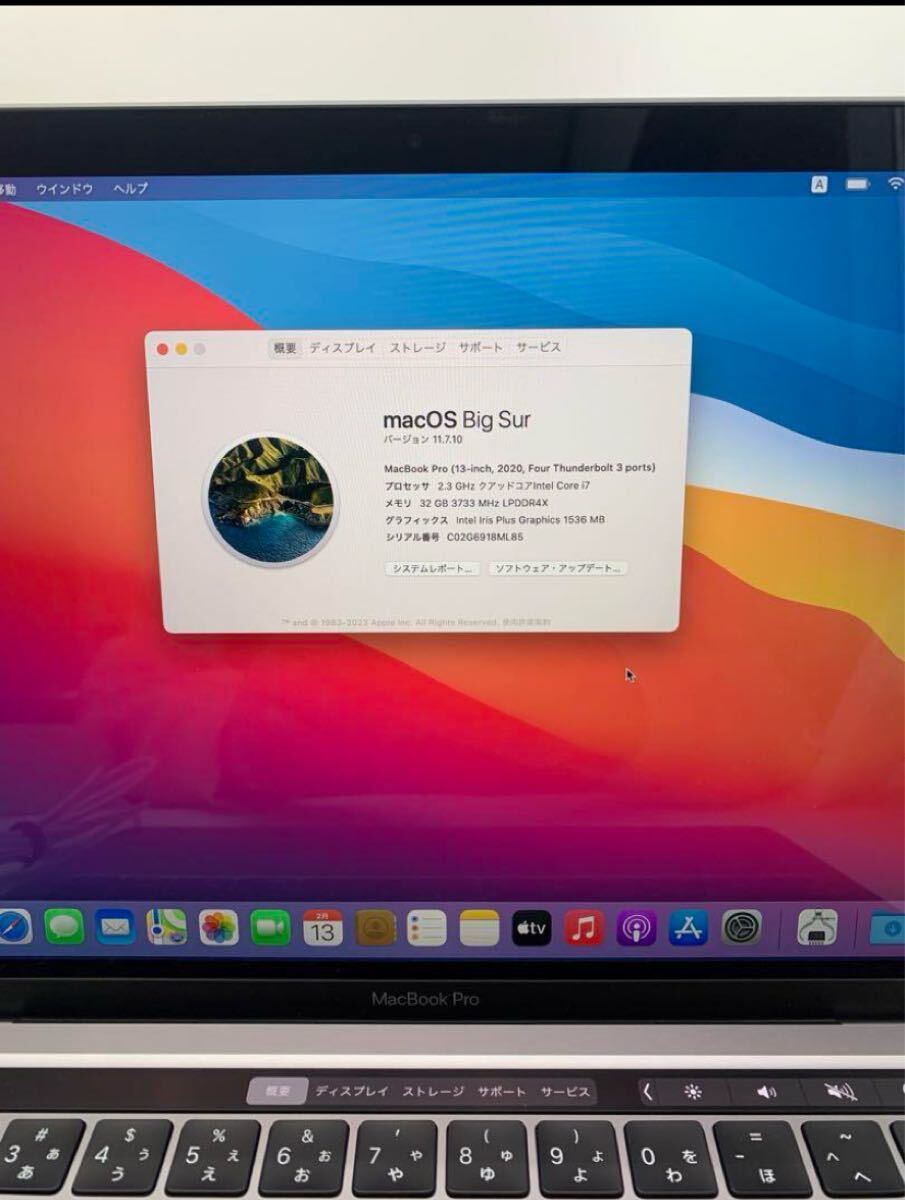Switch to the ストレージ tab in window
Image resolution: width=905 pixels, height=1200 pixels.
point(417,348)
